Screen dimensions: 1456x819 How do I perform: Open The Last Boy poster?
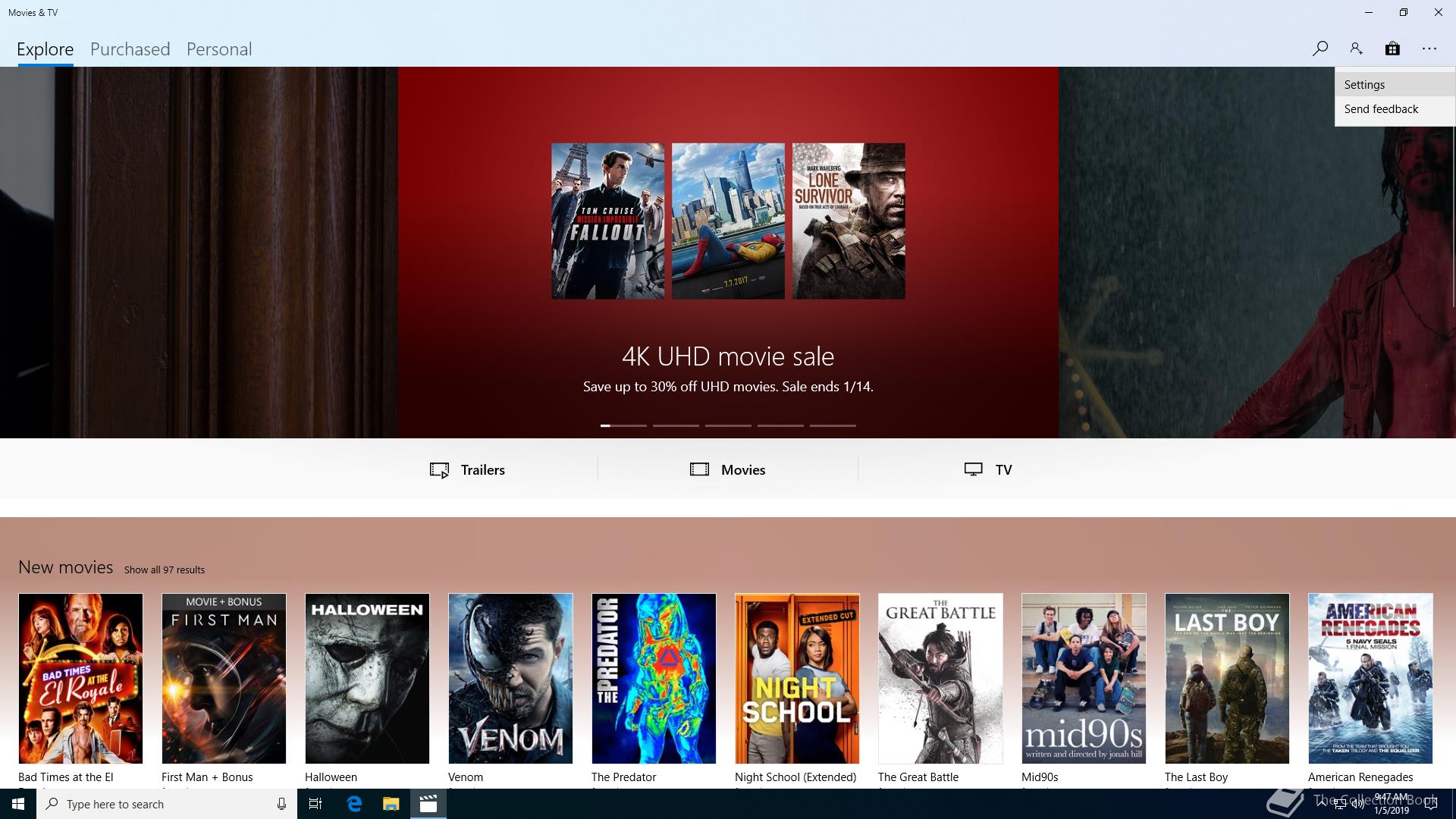tap(1227, 679)
